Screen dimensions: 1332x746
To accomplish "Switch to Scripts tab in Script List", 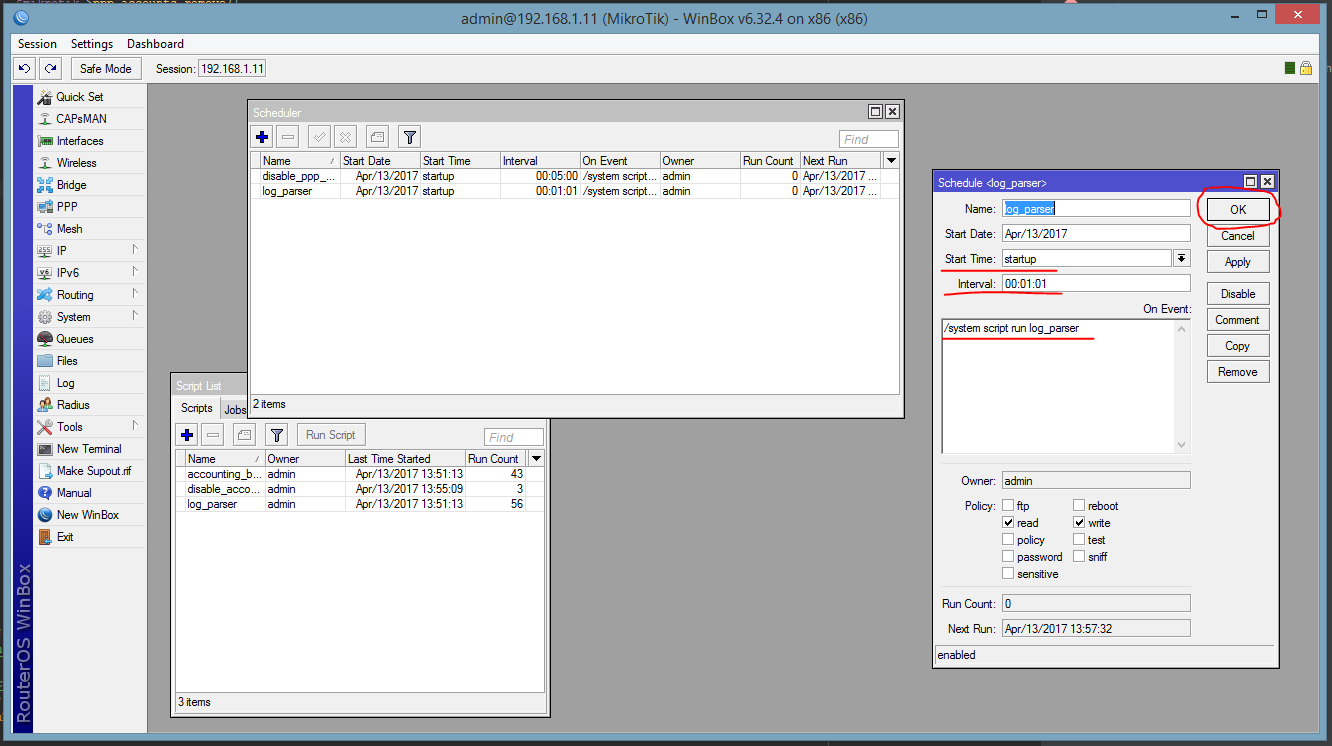I will coord(197,408).
